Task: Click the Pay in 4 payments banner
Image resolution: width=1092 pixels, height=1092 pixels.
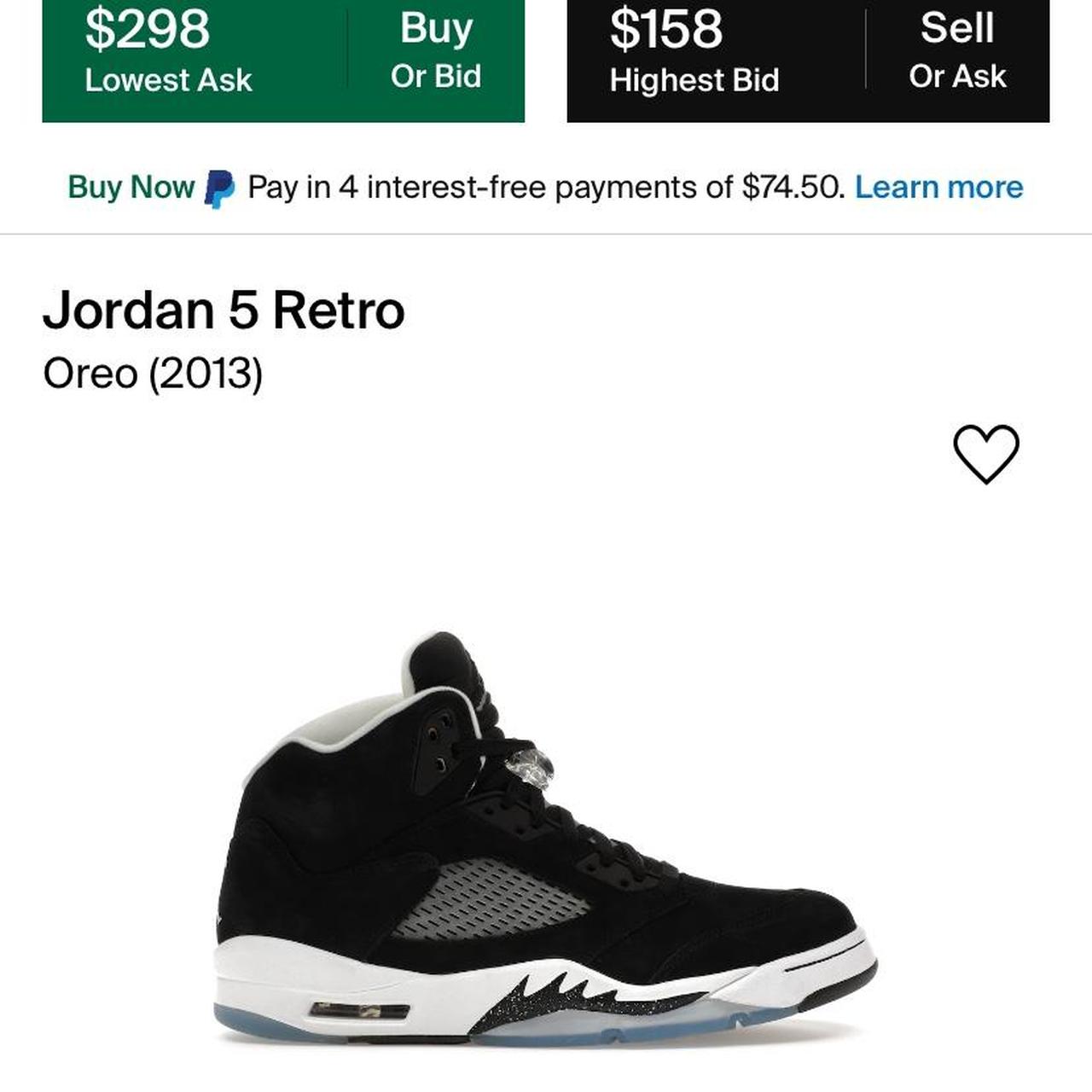Action: pyautogui.click(x=546, y=186)
